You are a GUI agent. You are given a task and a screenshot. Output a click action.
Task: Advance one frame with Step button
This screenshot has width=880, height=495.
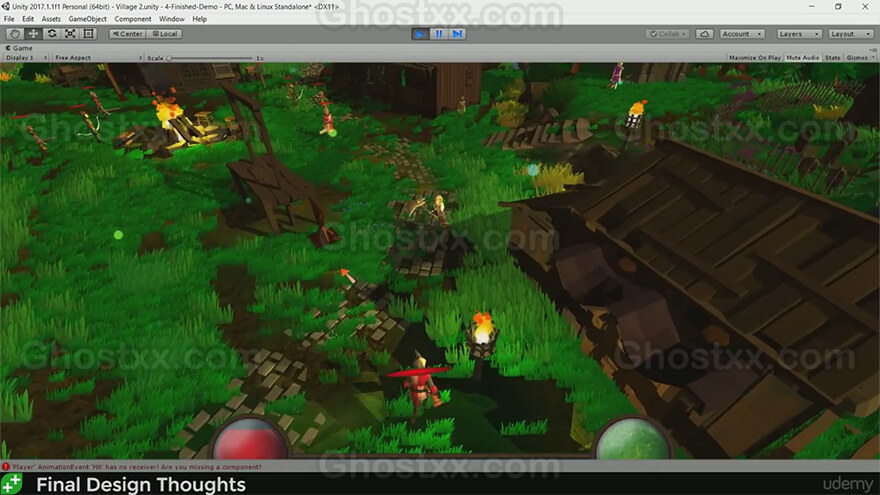click(x=457, y=34)
